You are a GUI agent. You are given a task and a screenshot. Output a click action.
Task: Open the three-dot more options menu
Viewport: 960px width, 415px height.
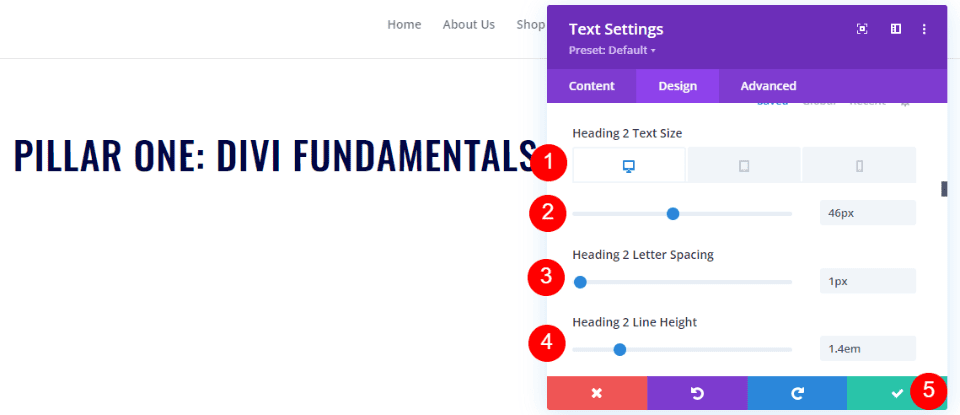pos(924,29)
